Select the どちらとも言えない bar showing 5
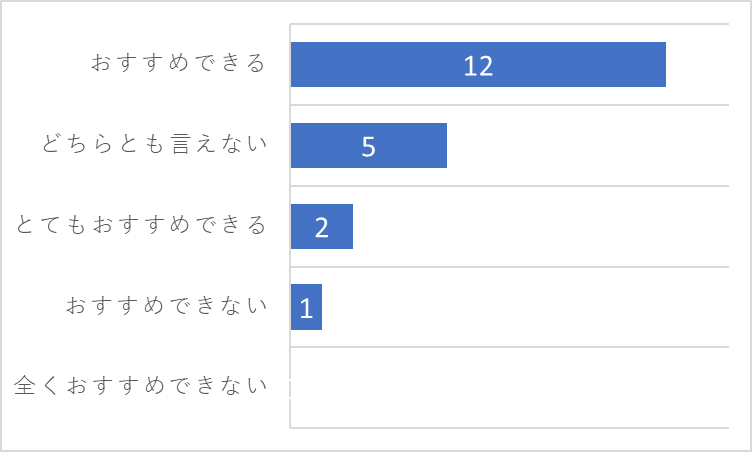The height and width of the screenshot is (452, 752). point(369,145)
